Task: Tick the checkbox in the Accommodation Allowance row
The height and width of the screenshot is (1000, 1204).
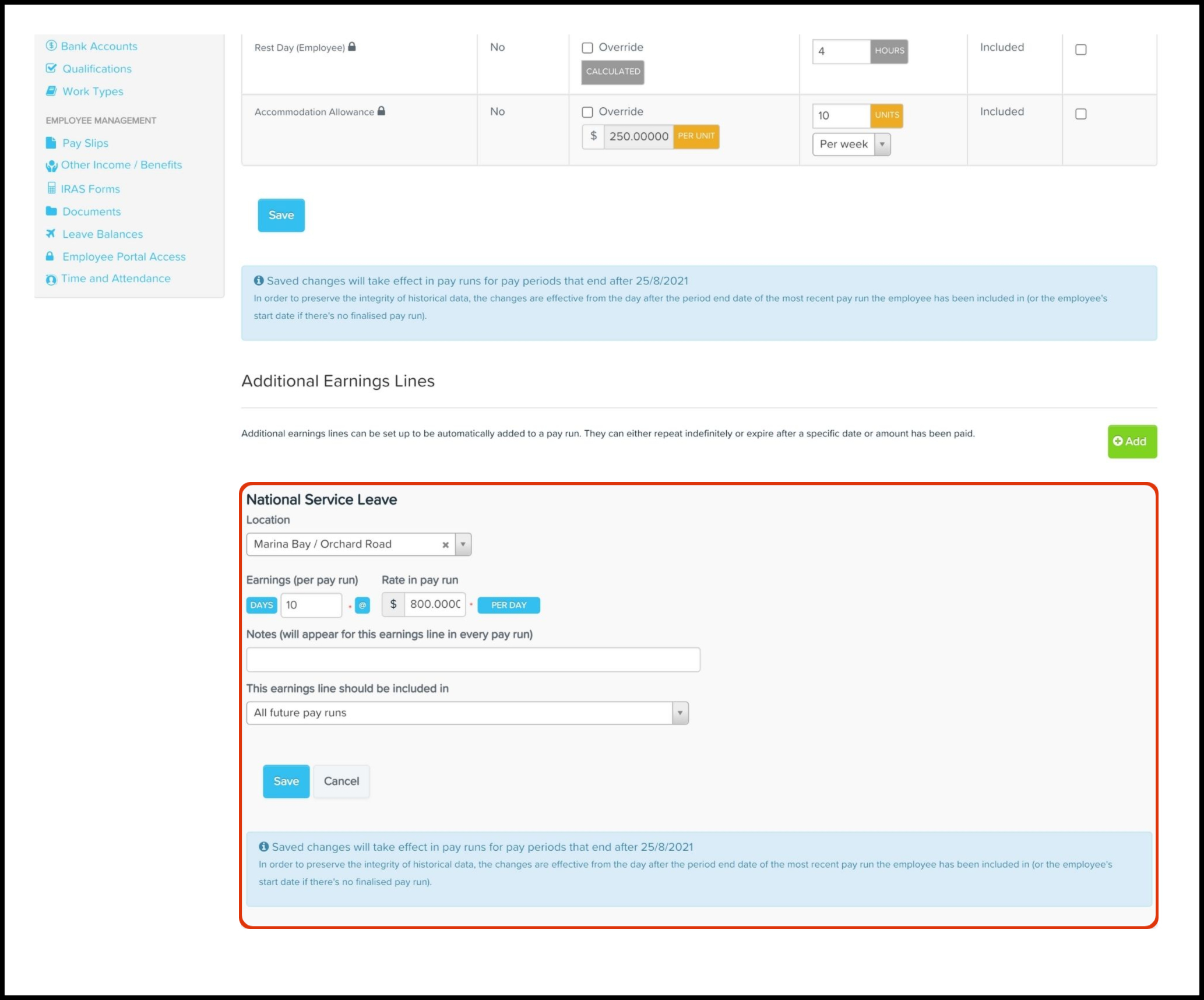Action: (1080, 114)
